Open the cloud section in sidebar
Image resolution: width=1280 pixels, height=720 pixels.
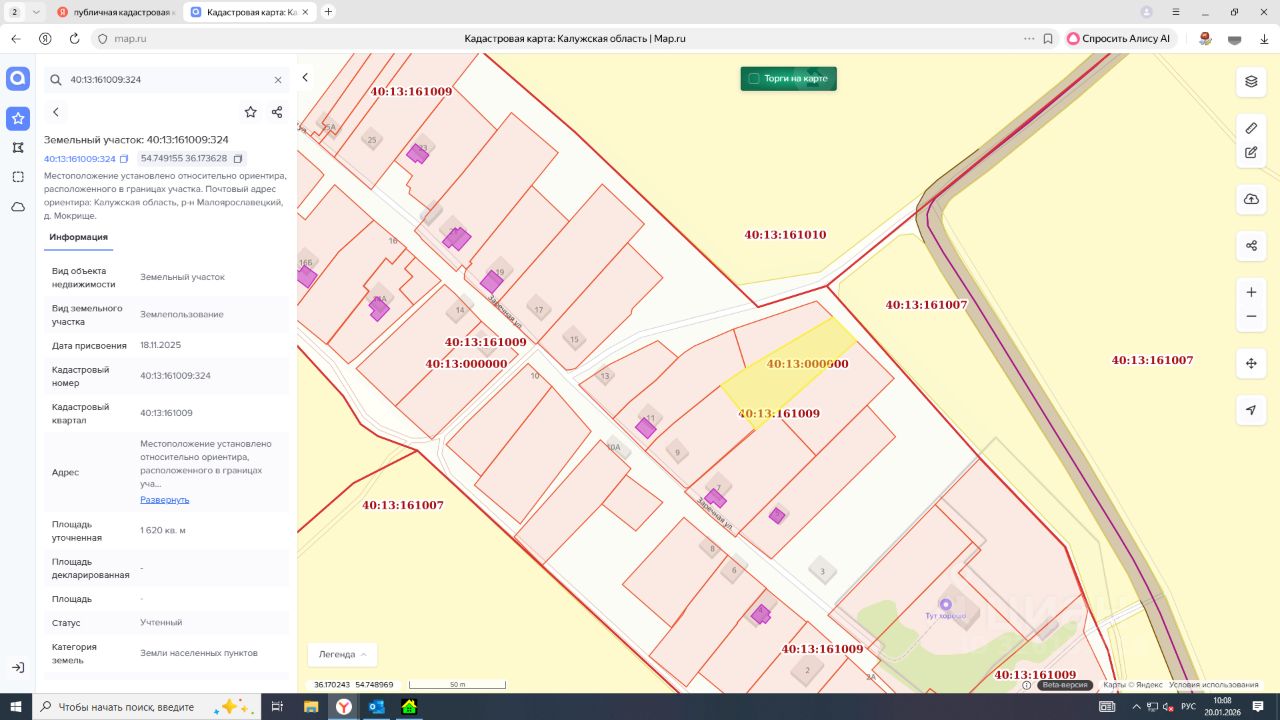(18, 207)
